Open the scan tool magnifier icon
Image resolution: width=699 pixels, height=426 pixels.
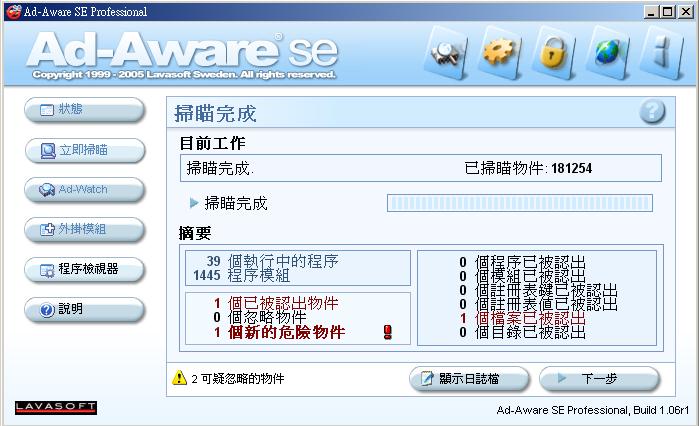(x=446, y=54)
